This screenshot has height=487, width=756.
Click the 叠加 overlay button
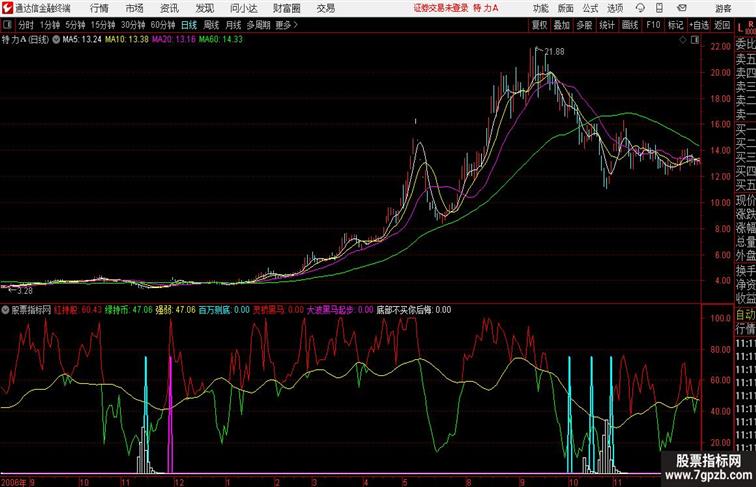click(x=562, y=25)
